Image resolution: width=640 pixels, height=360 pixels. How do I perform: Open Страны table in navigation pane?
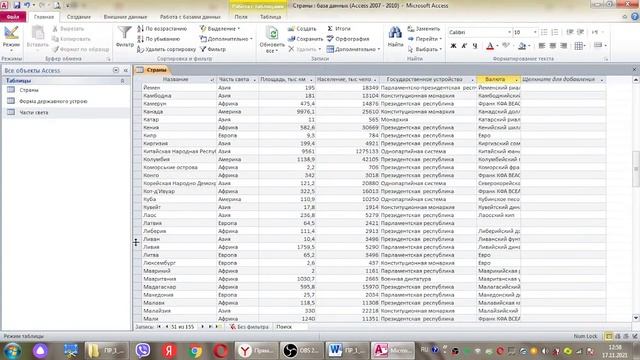[x=29, y=90]
